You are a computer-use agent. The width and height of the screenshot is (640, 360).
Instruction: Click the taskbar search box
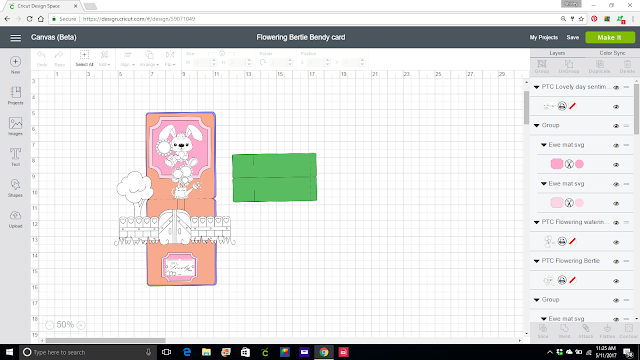[88, 352]
